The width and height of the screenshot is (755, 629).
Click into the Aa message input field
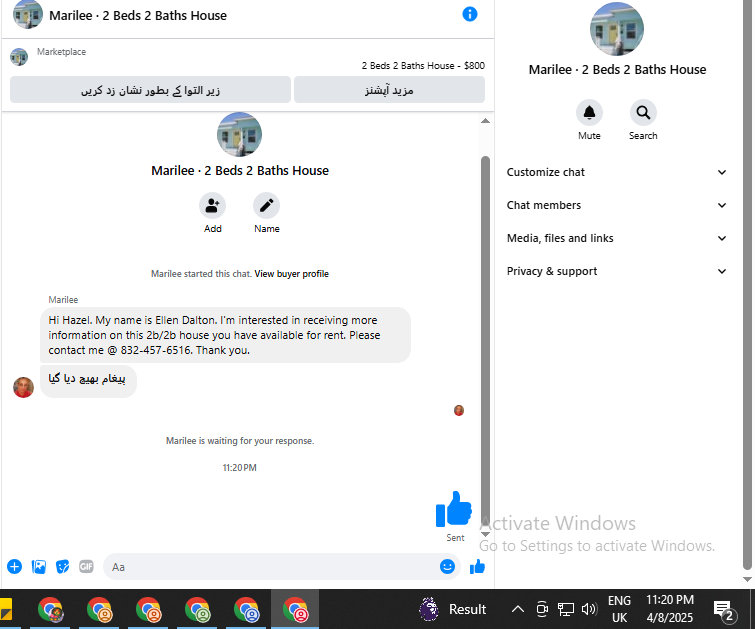click(270, 567)
